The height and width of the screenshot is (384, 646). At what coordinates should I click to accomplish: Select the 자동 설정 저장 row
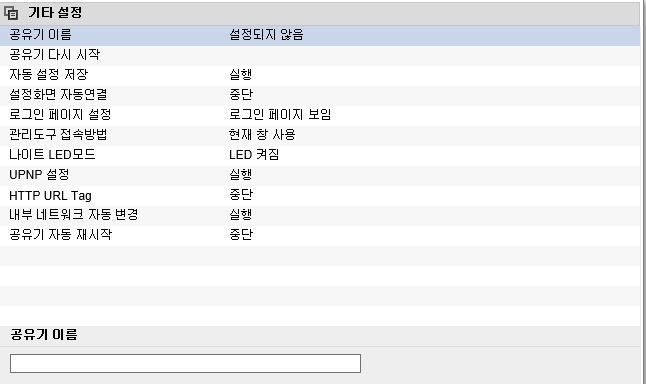[320, 75]
